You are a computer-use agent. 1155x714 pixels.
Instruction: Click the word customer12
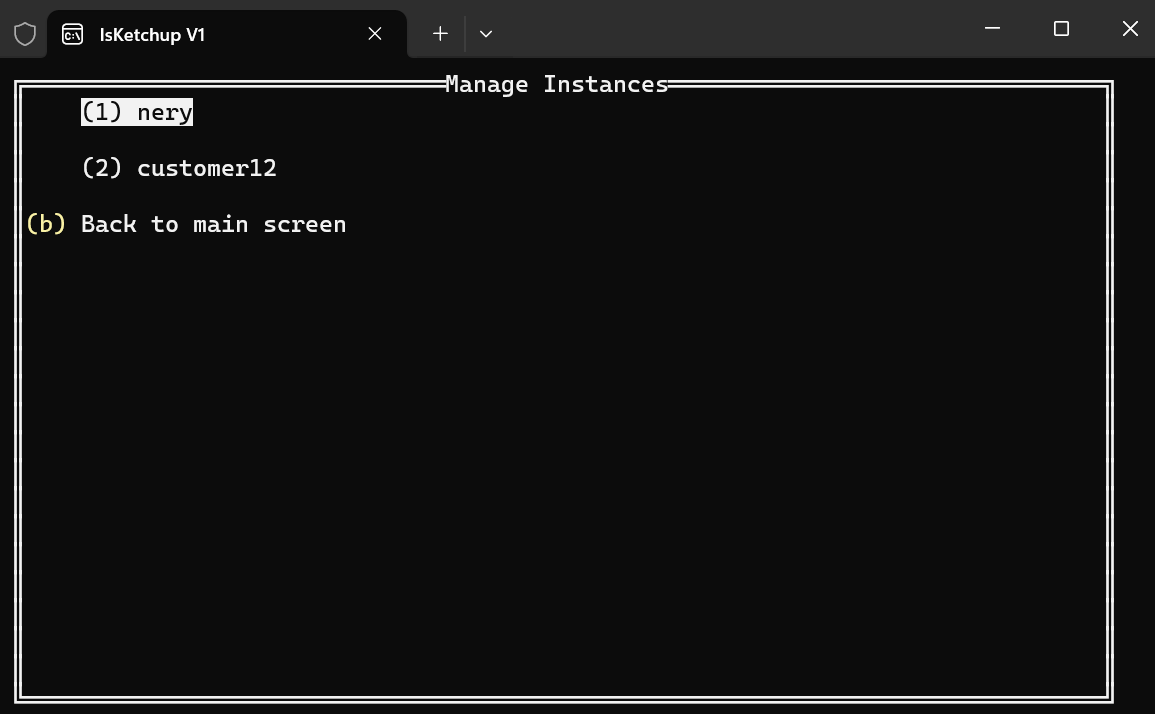(x=207, y=168)
